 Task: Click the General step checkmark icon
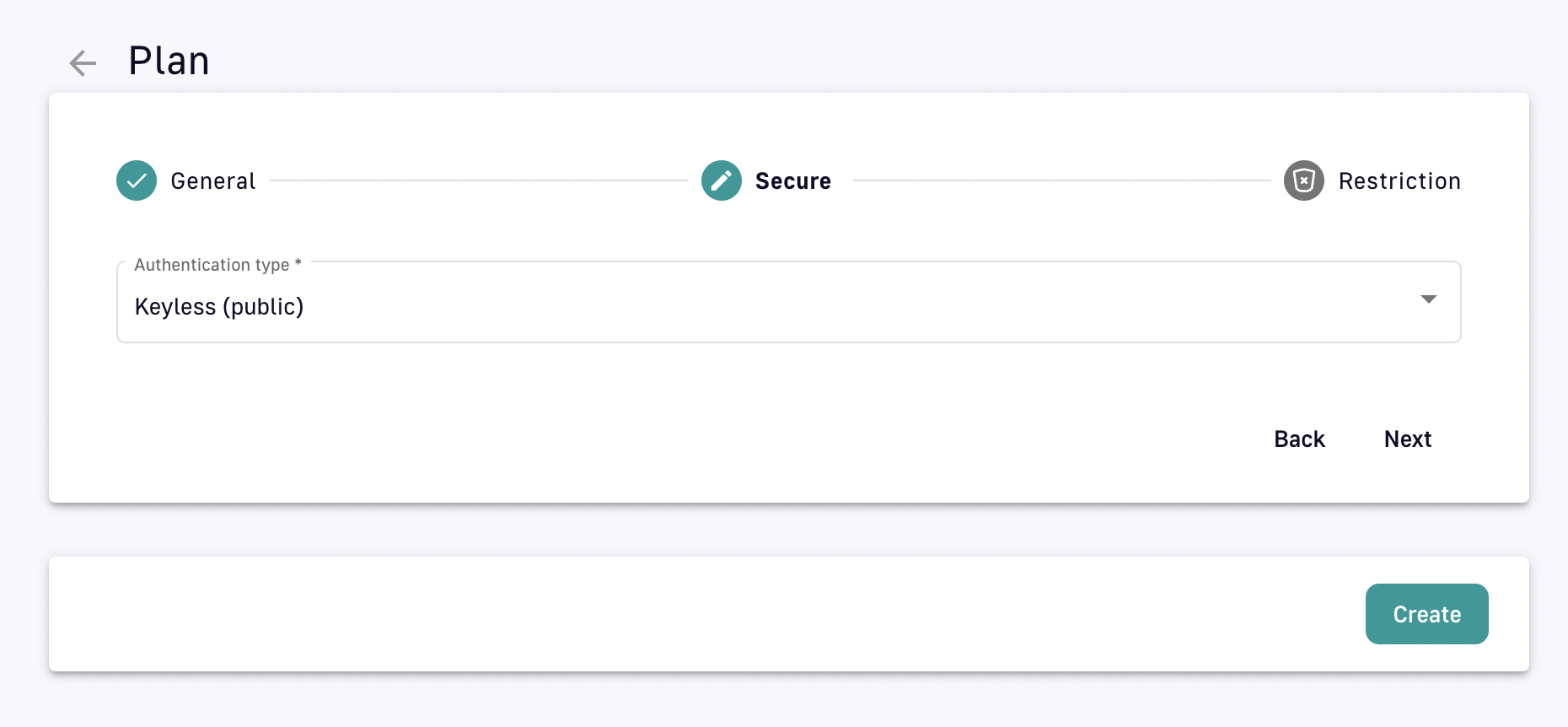(137, 180)
